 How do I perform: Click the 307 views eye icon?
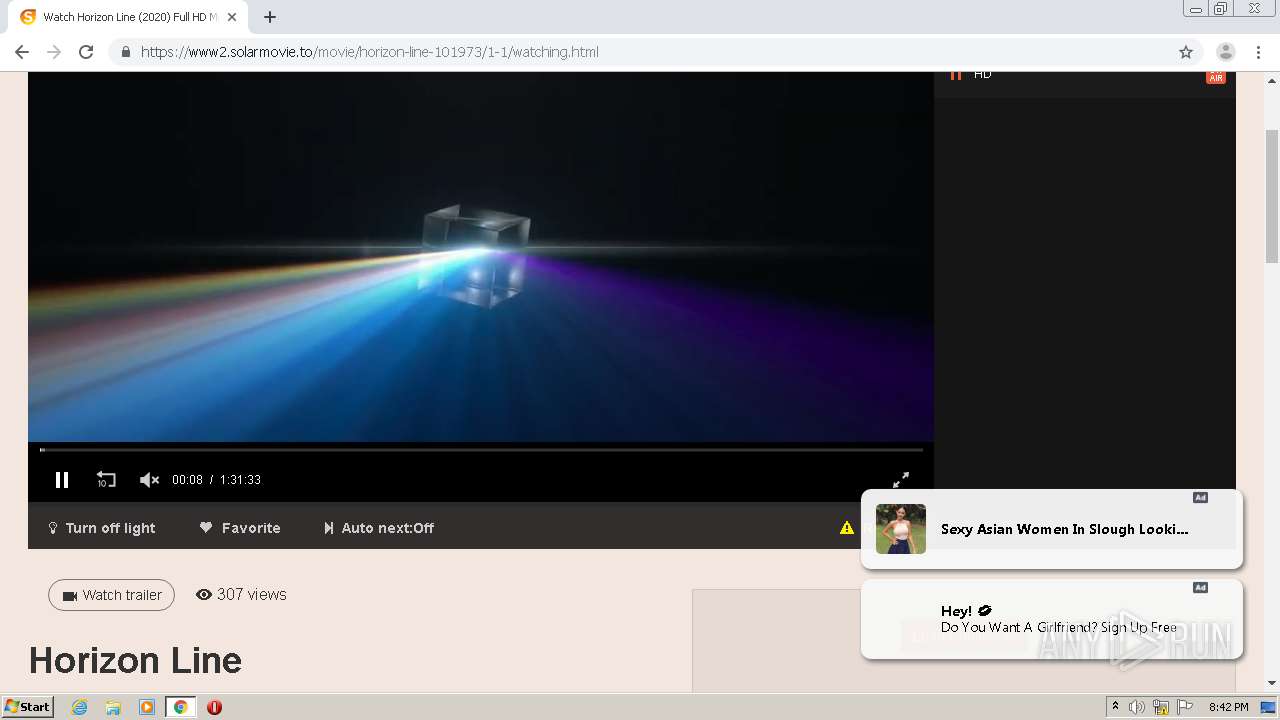[x=204, y=594]
